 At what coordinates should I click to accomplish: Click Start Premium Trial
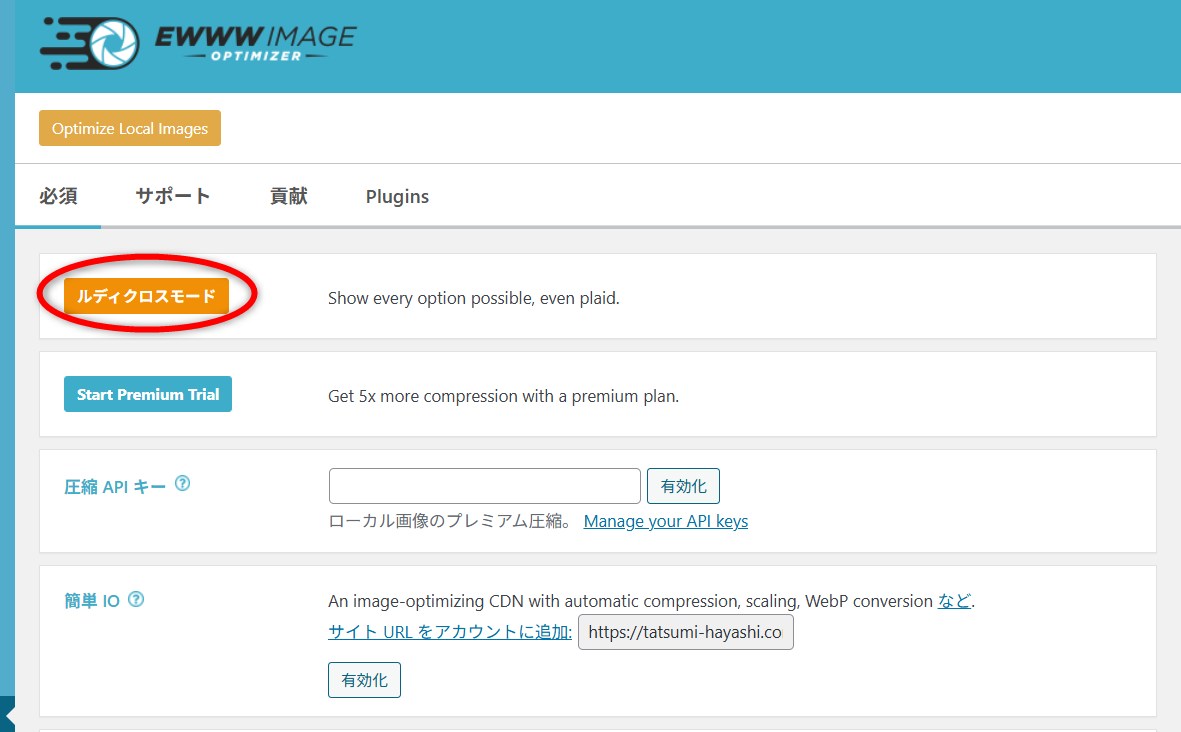click(x=147, y=394)
